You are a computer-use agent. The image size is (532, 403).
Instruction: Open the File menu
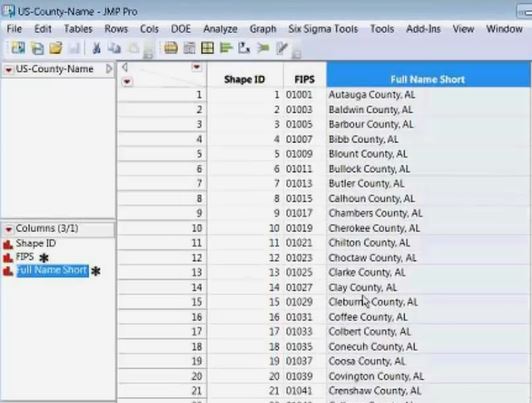pos(14,29)
